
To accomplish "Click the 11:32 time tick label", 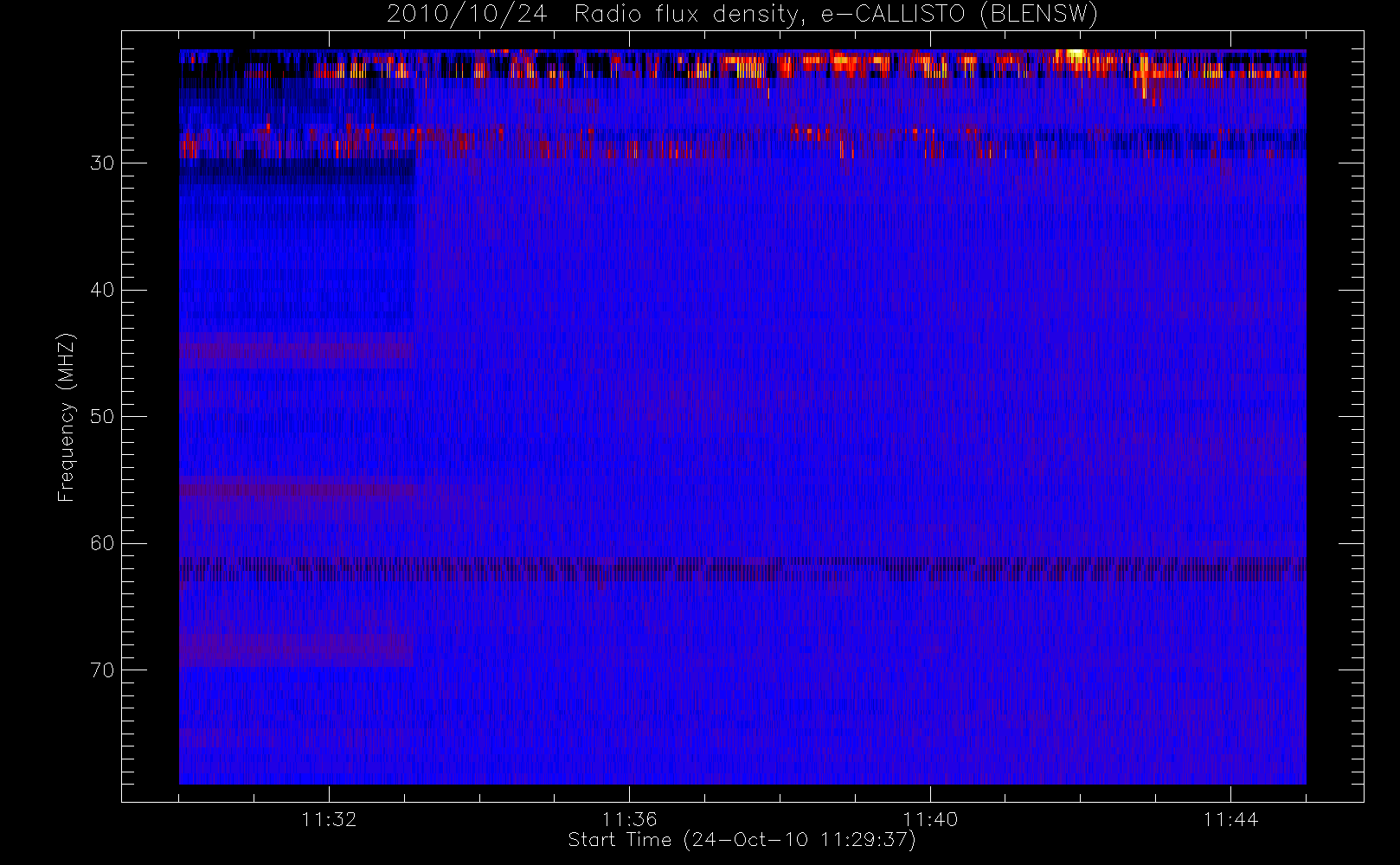I will pyautogui.click(x=329, y=818).
